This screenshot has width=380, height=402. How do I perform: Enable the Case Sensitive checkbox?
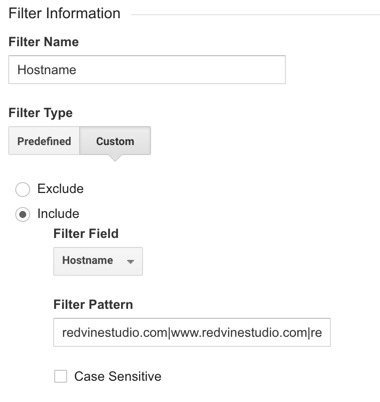click(x=60, y=376)
